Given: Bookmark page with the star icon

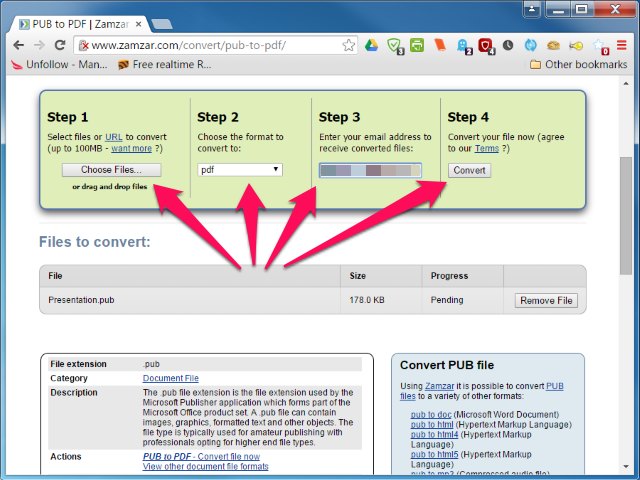Looking at the screenshot, I should point(348,45).
